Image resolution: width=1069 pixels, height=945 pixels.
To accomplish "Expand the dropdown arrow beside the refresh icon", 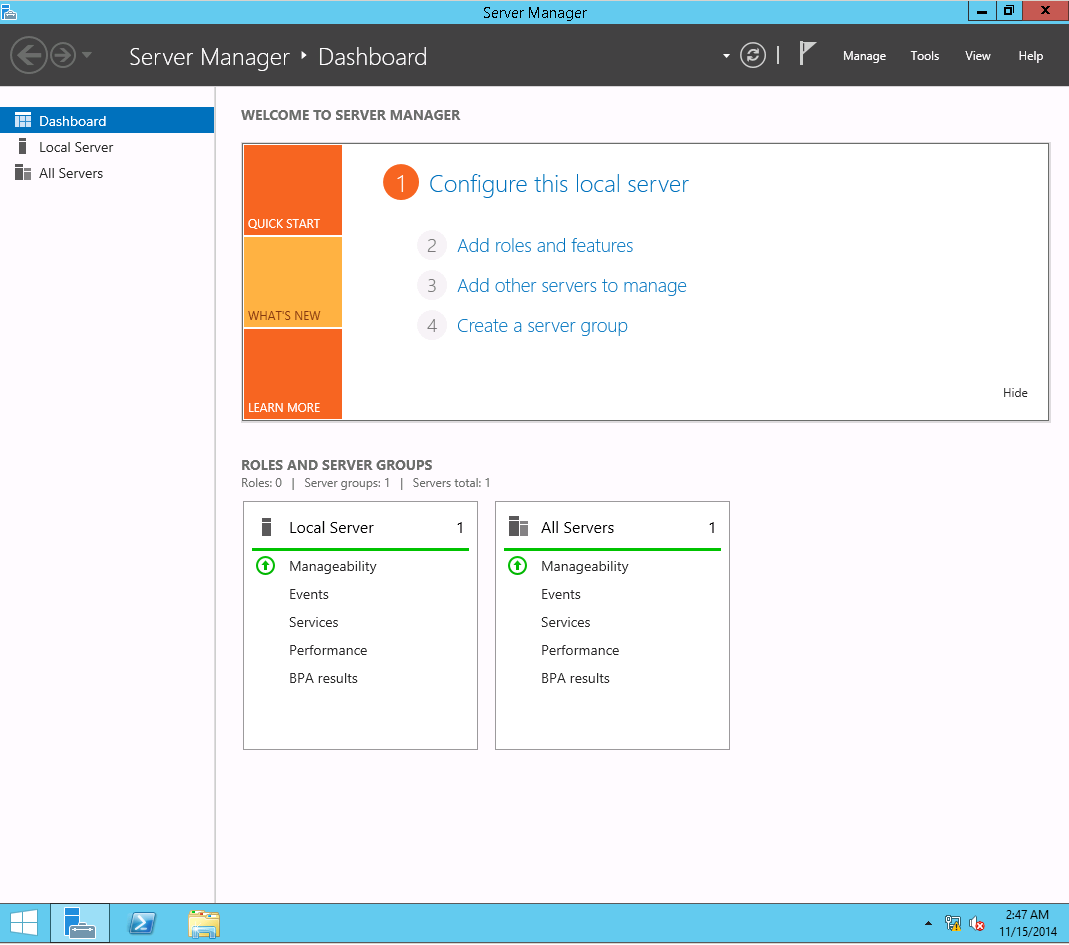I will point(726,56).
